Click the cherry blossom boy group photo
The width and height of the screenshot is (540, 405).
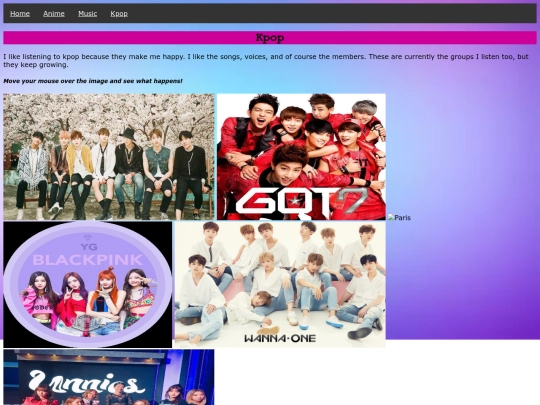click(x=109, y=157)
